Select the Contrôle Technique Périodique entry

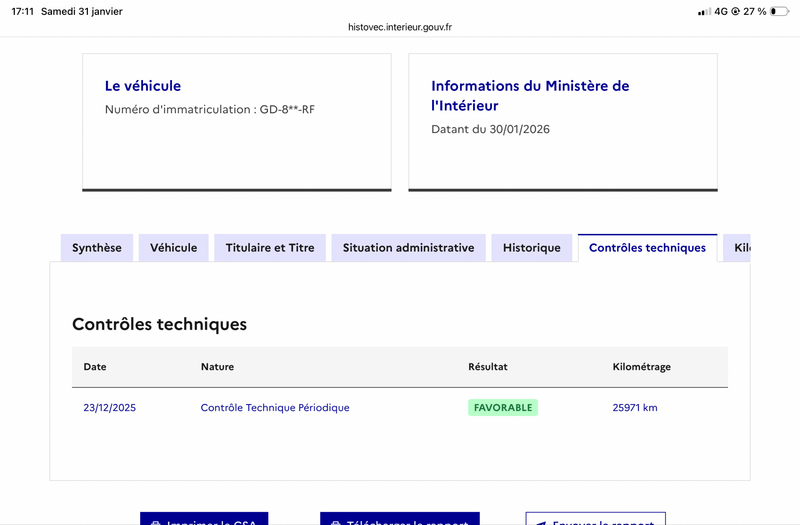(275, 408)
